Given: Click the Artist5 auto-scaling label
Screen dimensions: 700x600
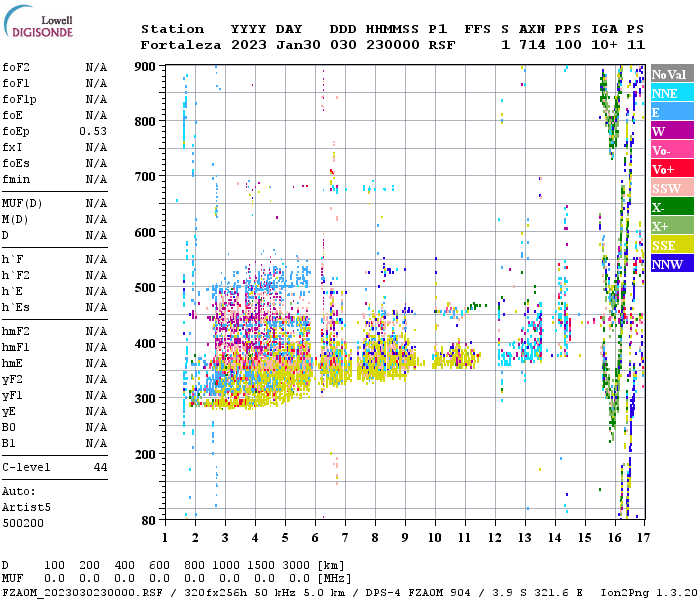Looking at the screenshot, I should 26,508.
